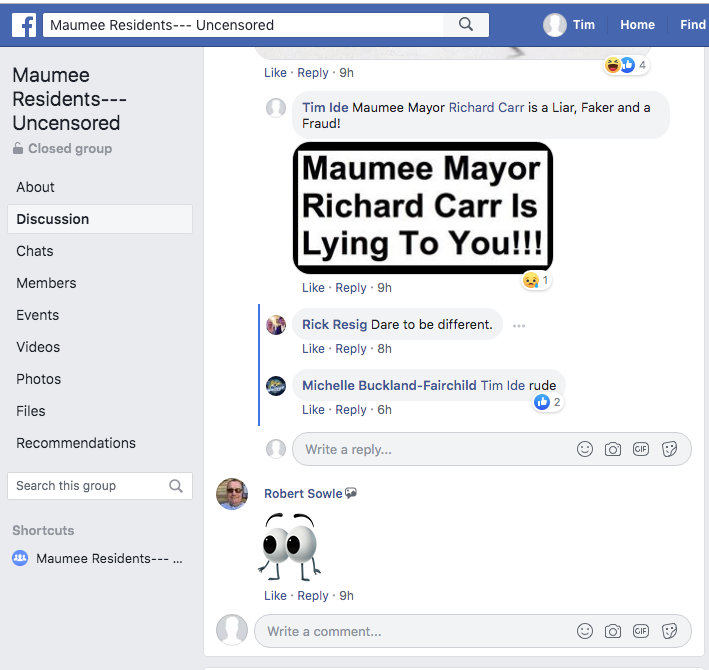Like Michelle Buckland-Fairchild's comment
This screenshot has height=670, width=709.
coord(313,410)
